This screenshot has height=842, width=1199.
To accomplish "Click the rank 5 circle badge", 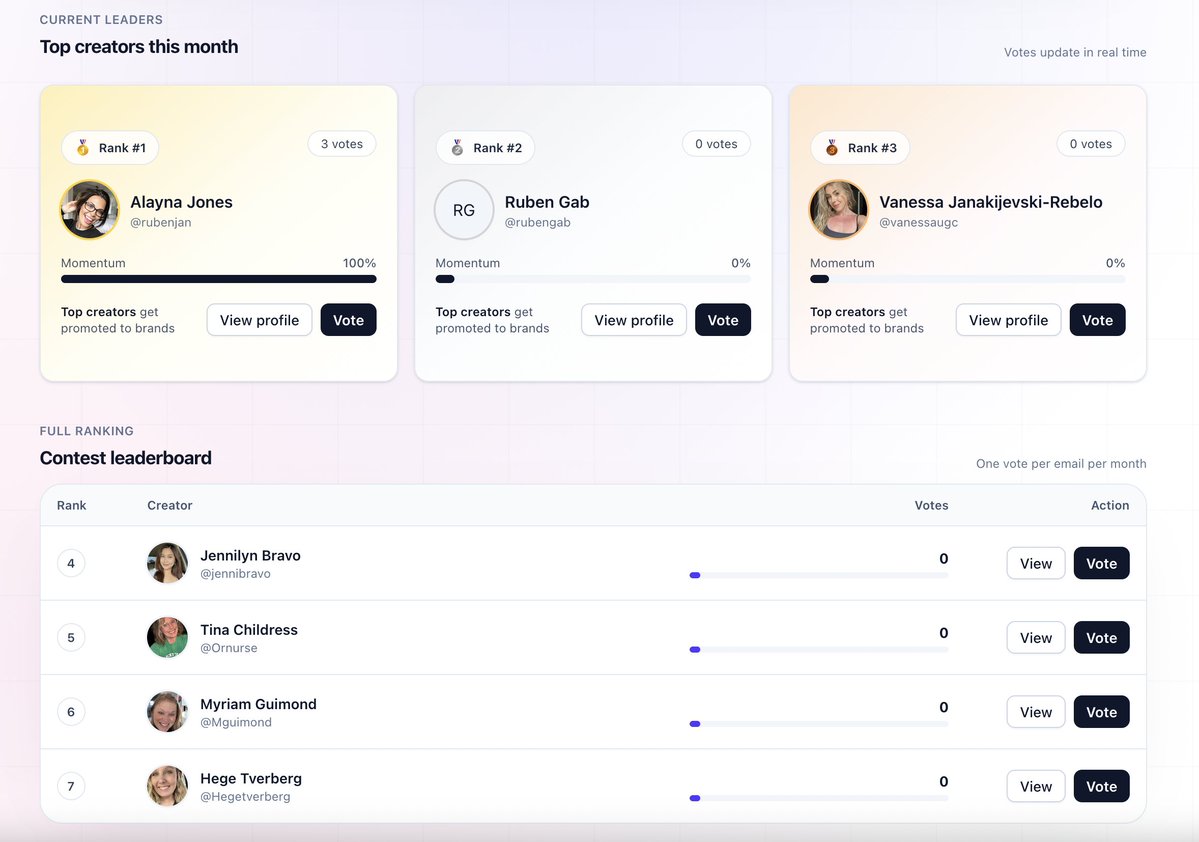I will [71, 638].
